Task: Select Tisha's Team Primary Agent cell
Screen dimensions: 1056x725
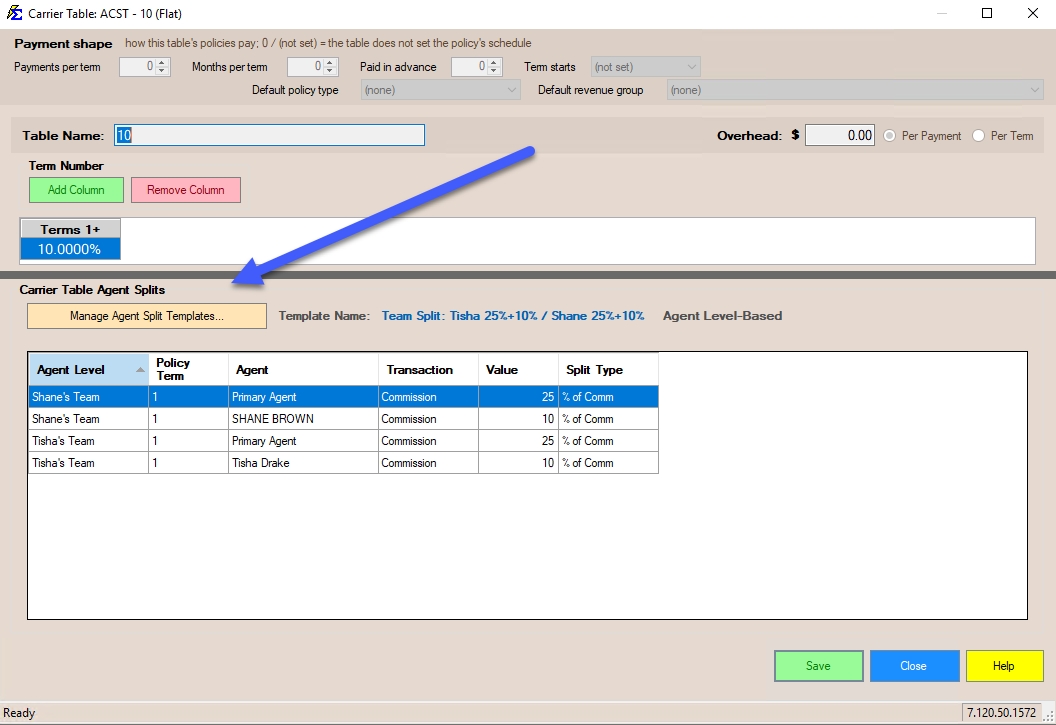Action: point(303,441)
